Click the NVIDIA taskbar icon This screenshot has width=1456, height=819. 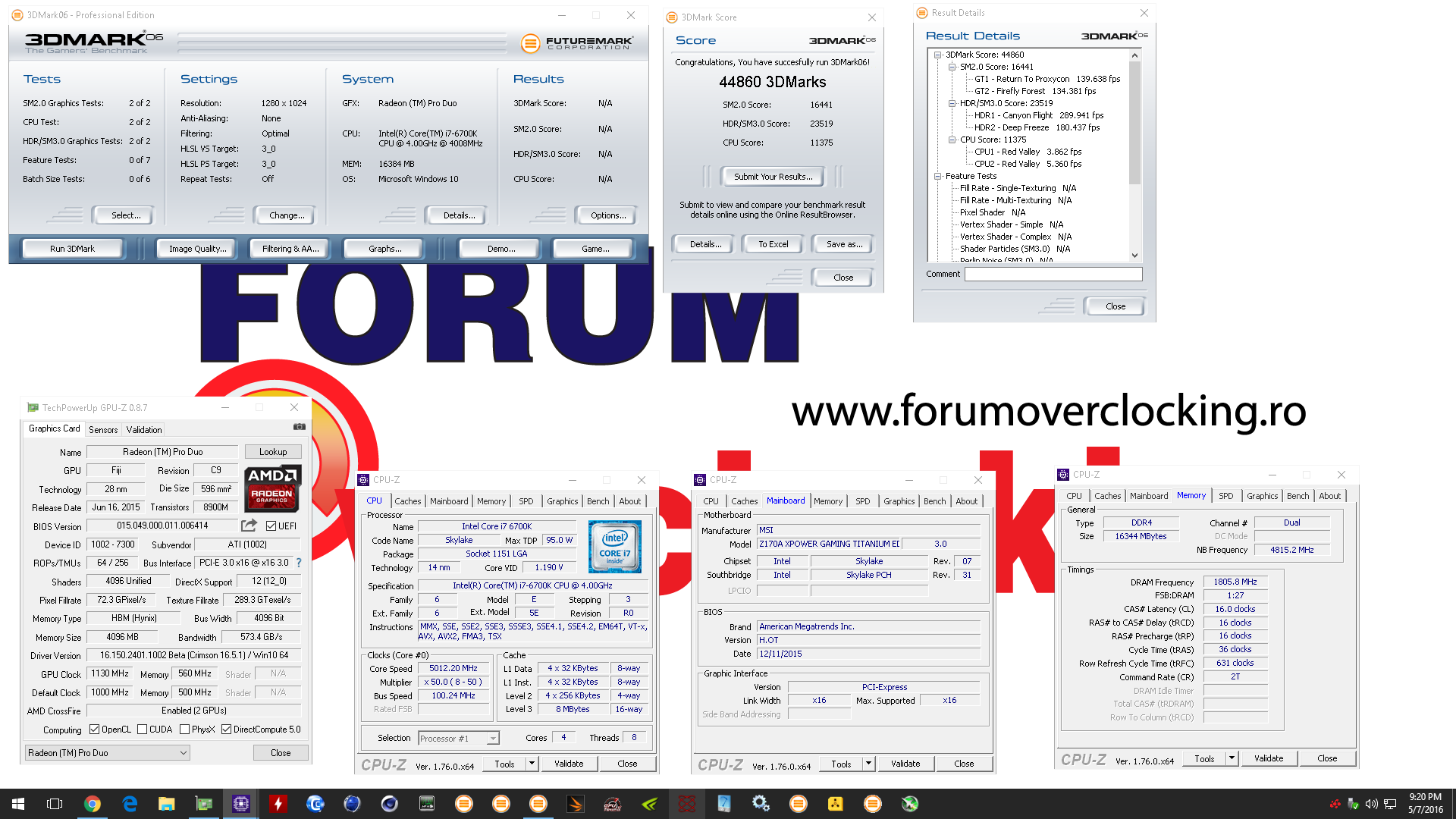(650, 804)
